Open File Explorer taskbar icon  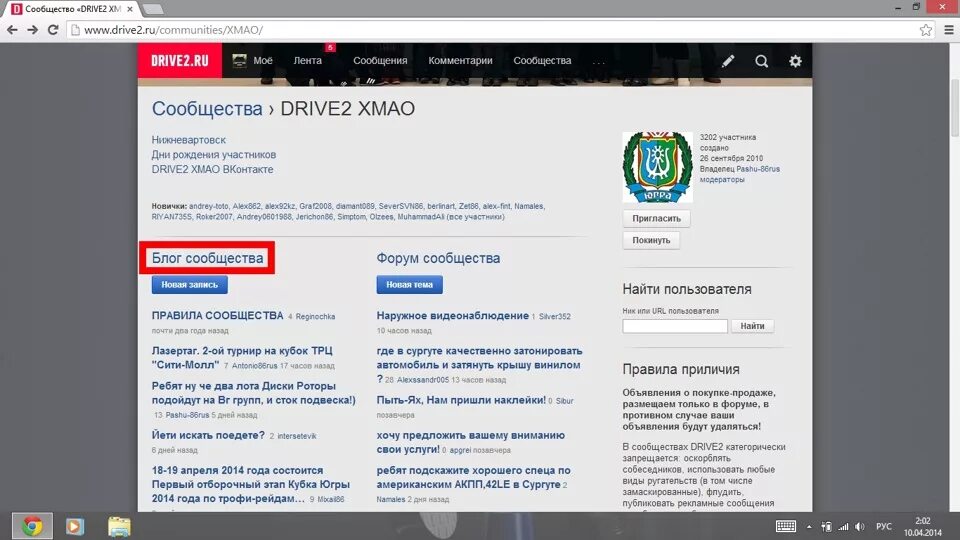point(119,526)
